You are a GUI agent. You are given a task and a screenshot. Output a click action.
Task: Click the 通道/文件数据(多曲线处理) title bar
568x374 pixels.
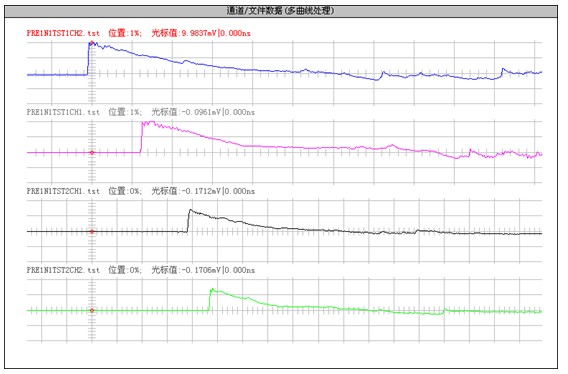pyautogui.click(x=281, y=11)
